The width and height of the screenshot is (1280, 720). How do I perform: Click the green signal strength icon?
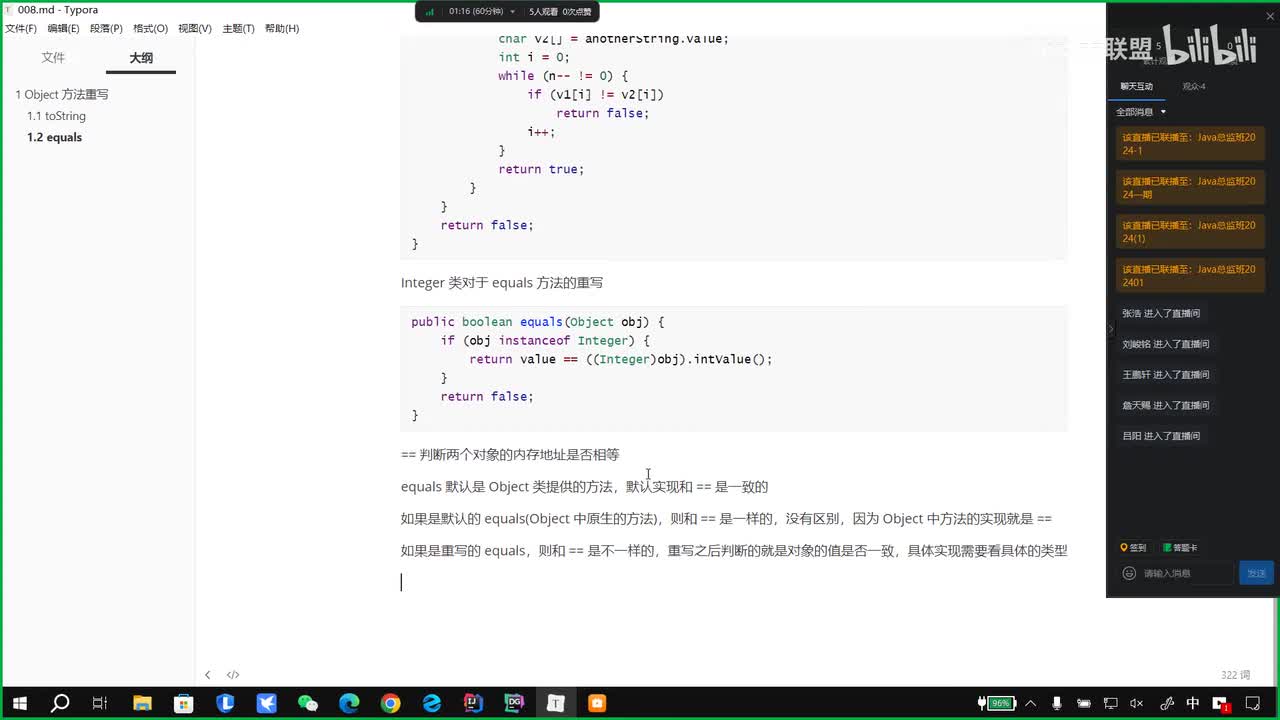[430, 12]
